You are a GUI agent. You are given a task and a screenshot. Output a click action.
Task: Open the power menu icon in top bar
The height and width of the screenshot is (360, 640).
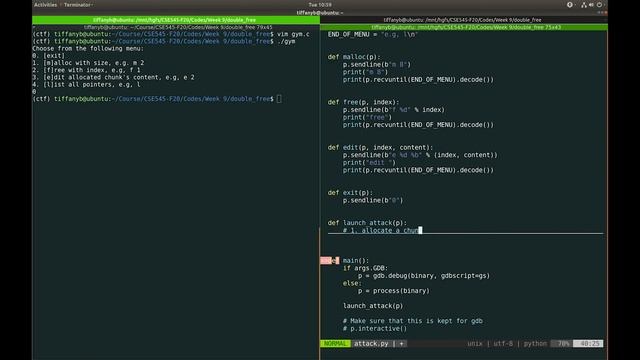pos(599,4)
